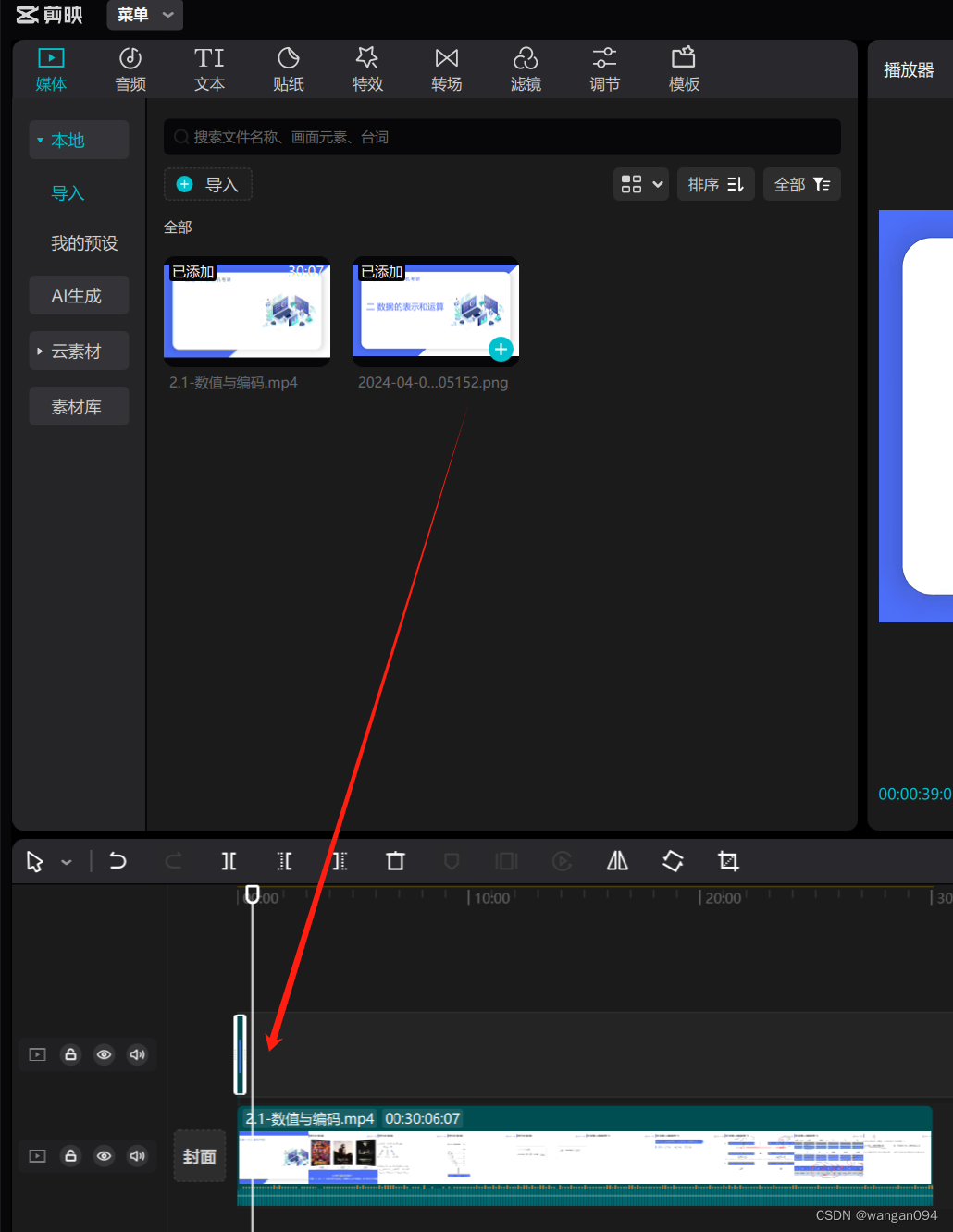953x1232 pixels.
Task: Open the 素材库 material library
Action: coord(79,407)
